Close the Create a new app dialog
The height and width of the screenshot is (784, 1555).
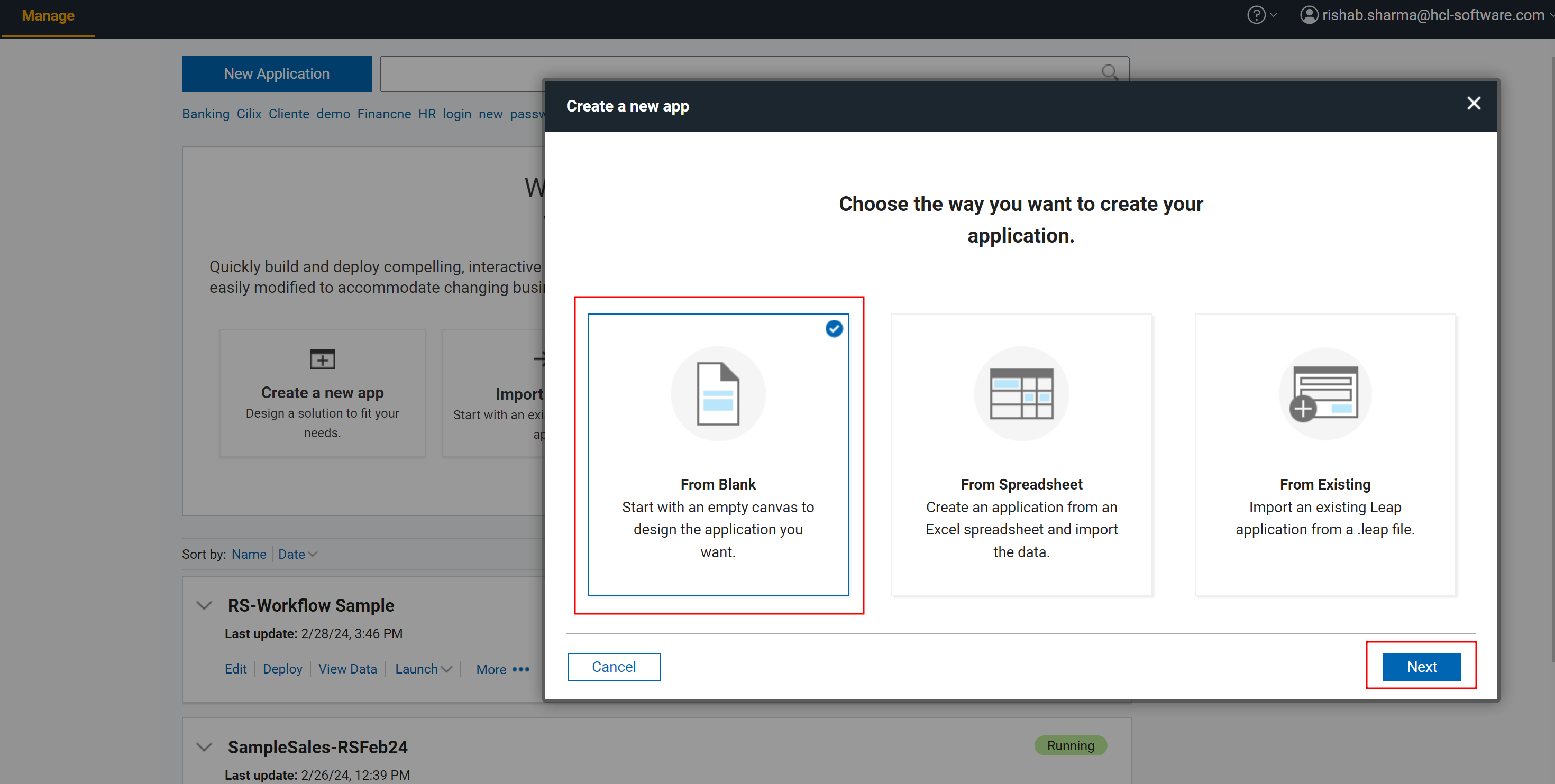click(1473, 104)
